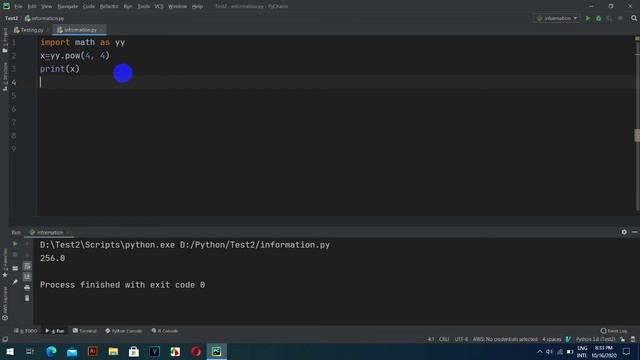The image size is (640, 360).
Task: Open the Navigate menu
Action: point(68,7)
